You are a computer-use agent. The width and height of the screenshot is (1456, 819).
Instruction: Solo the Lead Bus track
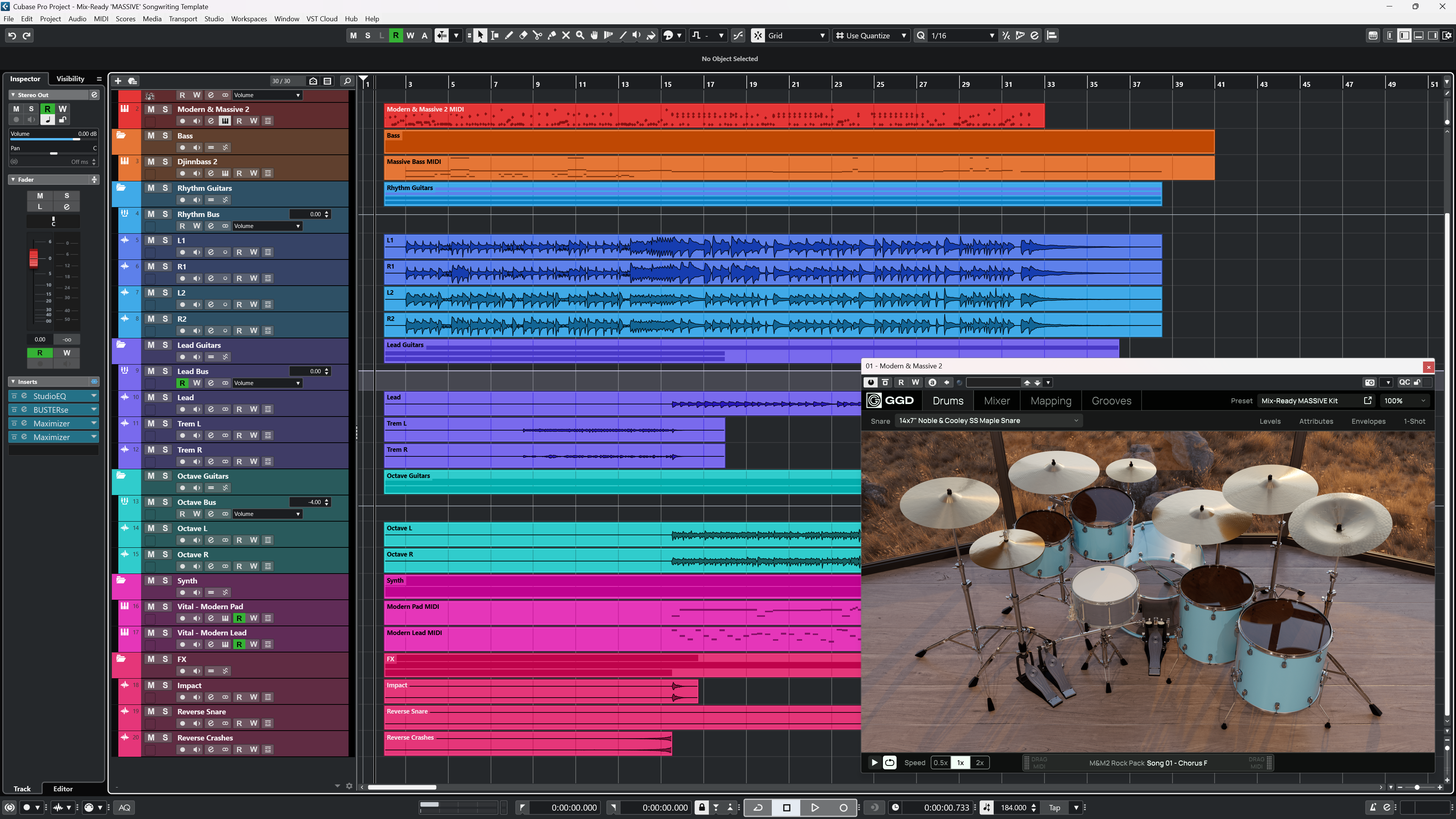click(165, 371)
